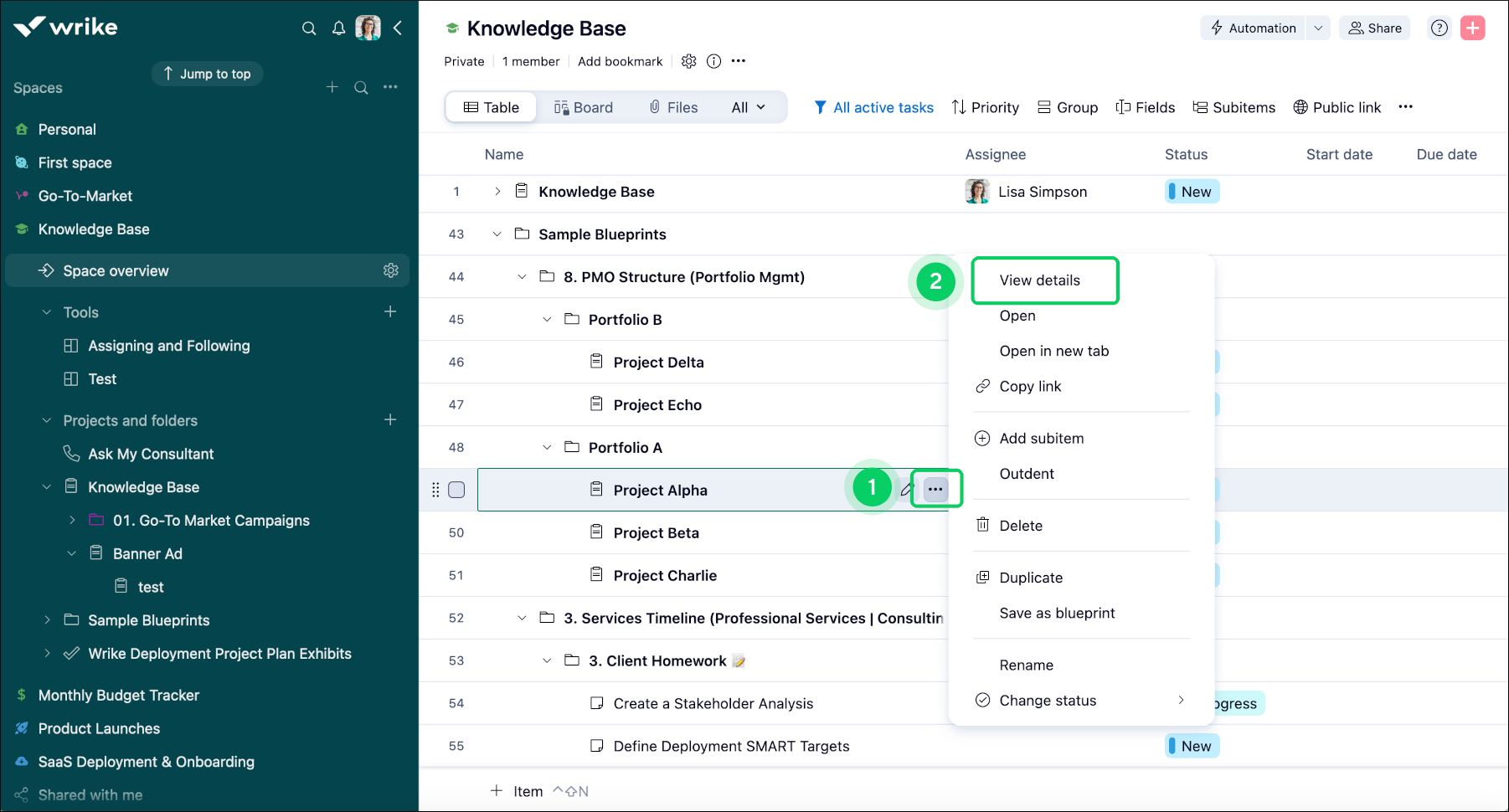Click the search magnifier icon in sidebar header

309,28
